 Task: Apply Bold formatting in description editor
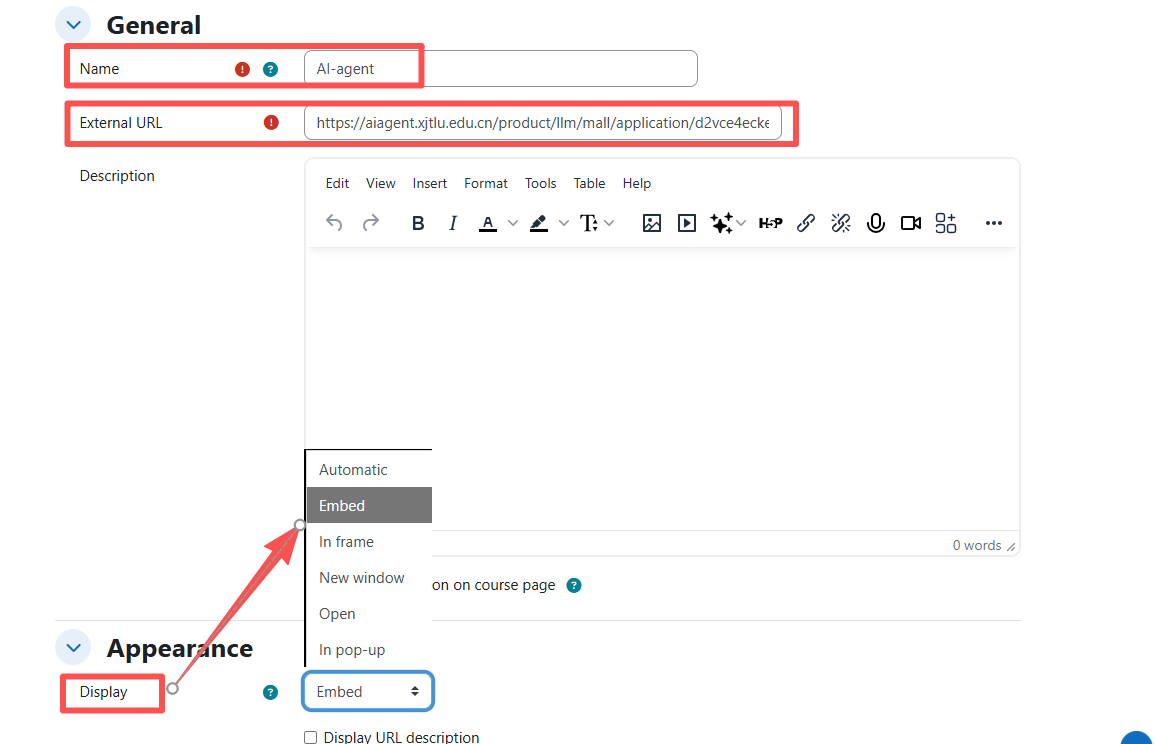coord(418,223)
